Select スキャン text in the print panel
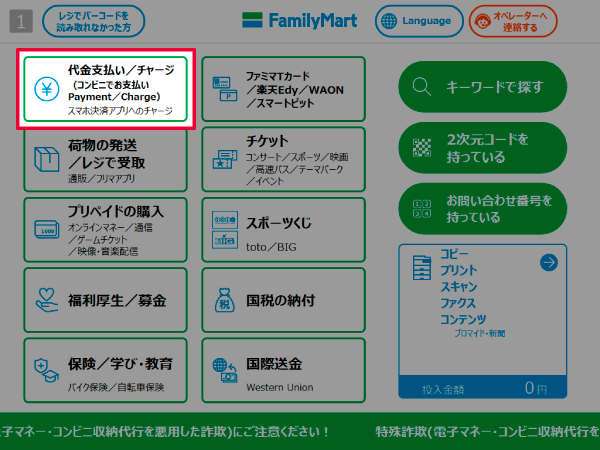The image size is (600, 450). tap(459, 287)
